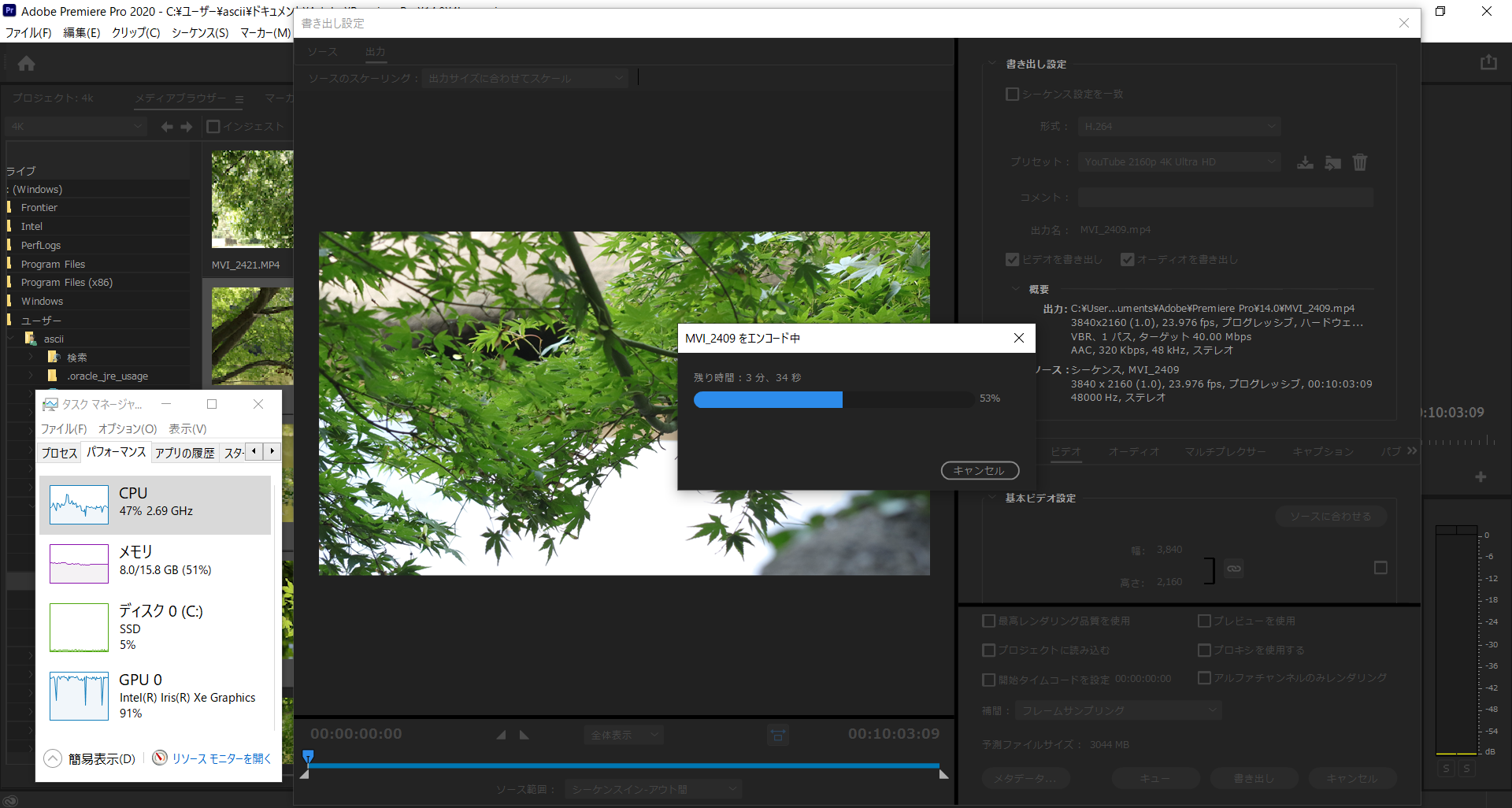Click the aspect ratio link icon
Image resolution: width=1512 pixels, height=808 pixels.
coord(1234,569)
